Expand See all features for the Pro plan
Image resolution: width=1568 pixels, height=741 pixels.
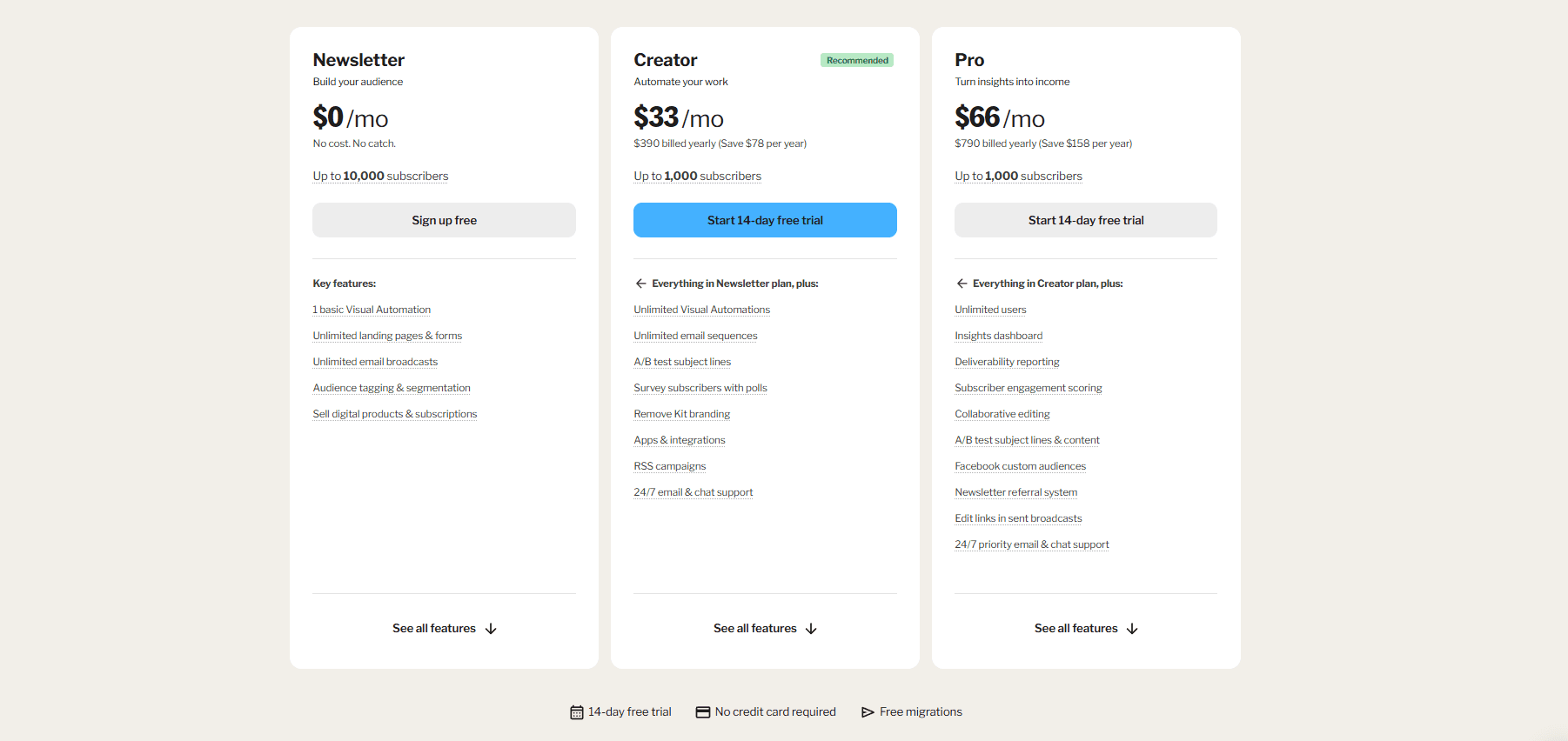tap(1075, 628)
